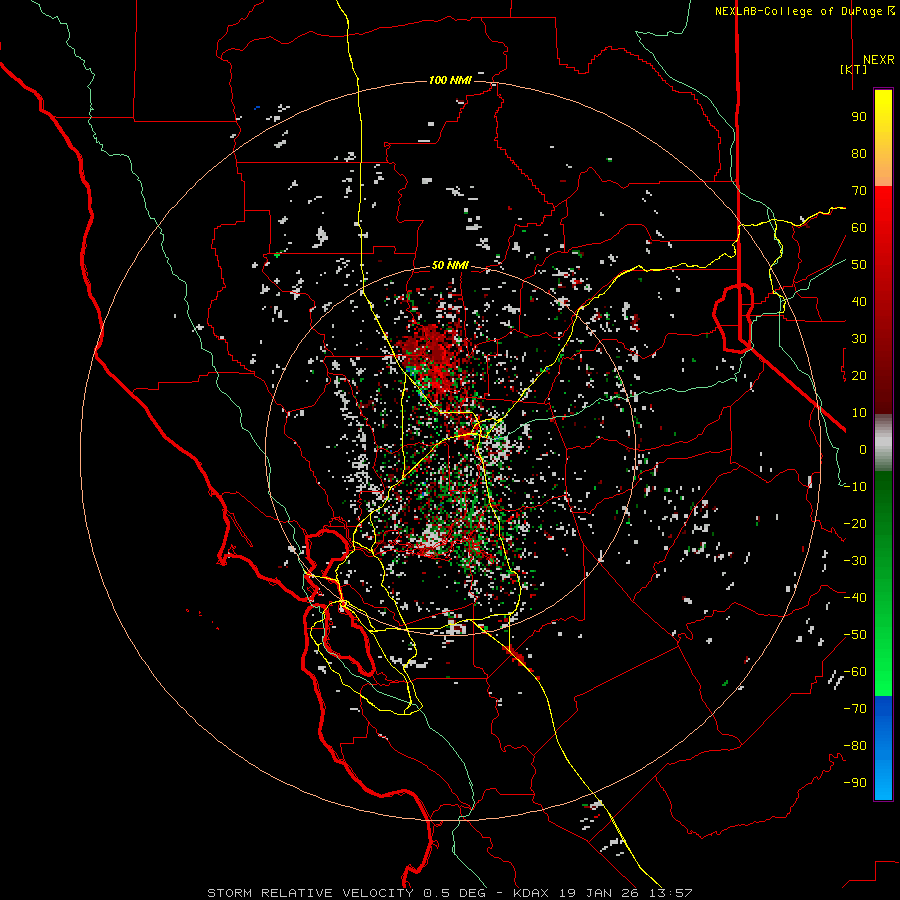Image resolution: width=900 pixels, height=900 pixels.
Task: Click the "NEXLAB-College of DuPage" header text
Action: click(x=798, y=11)
